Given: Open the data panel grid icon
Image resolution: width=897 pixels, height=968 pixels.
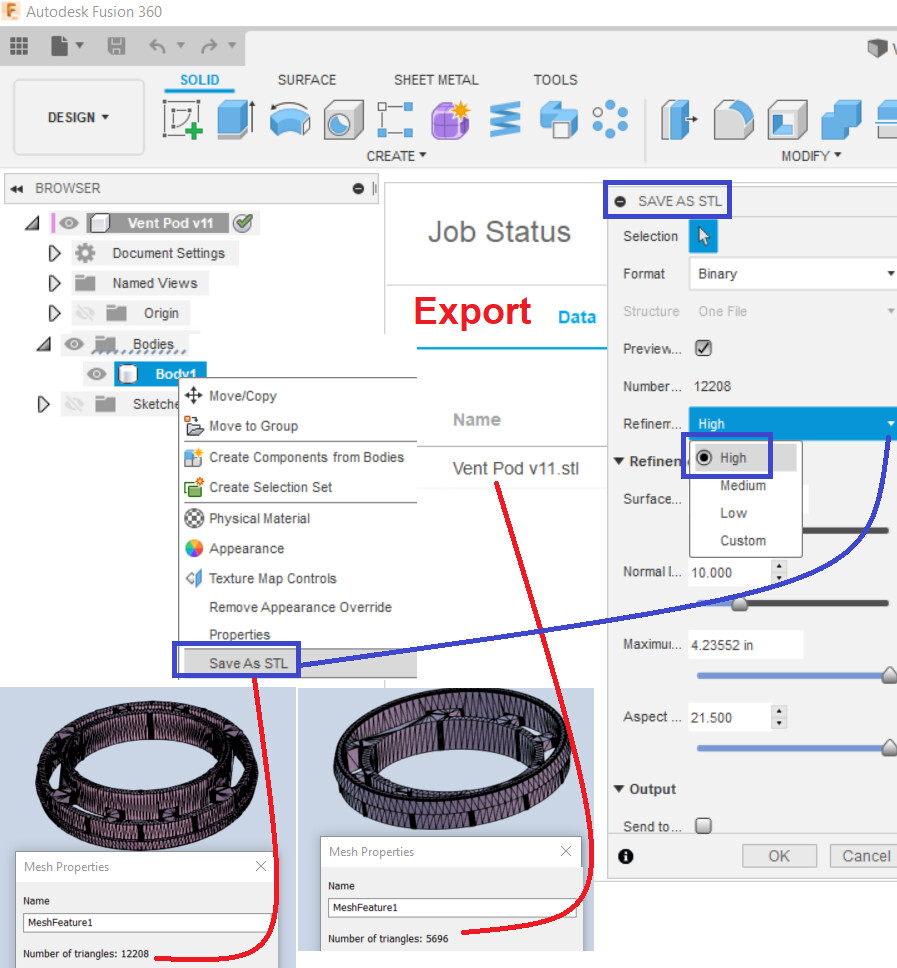Looking at the screenshot, I should point(19,46).
